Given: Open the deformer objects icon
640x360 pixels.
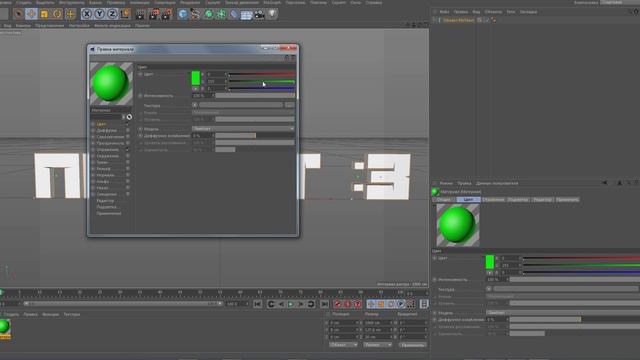Looking at the screenshot, I should pyautogui.click(x=233, y=14).
